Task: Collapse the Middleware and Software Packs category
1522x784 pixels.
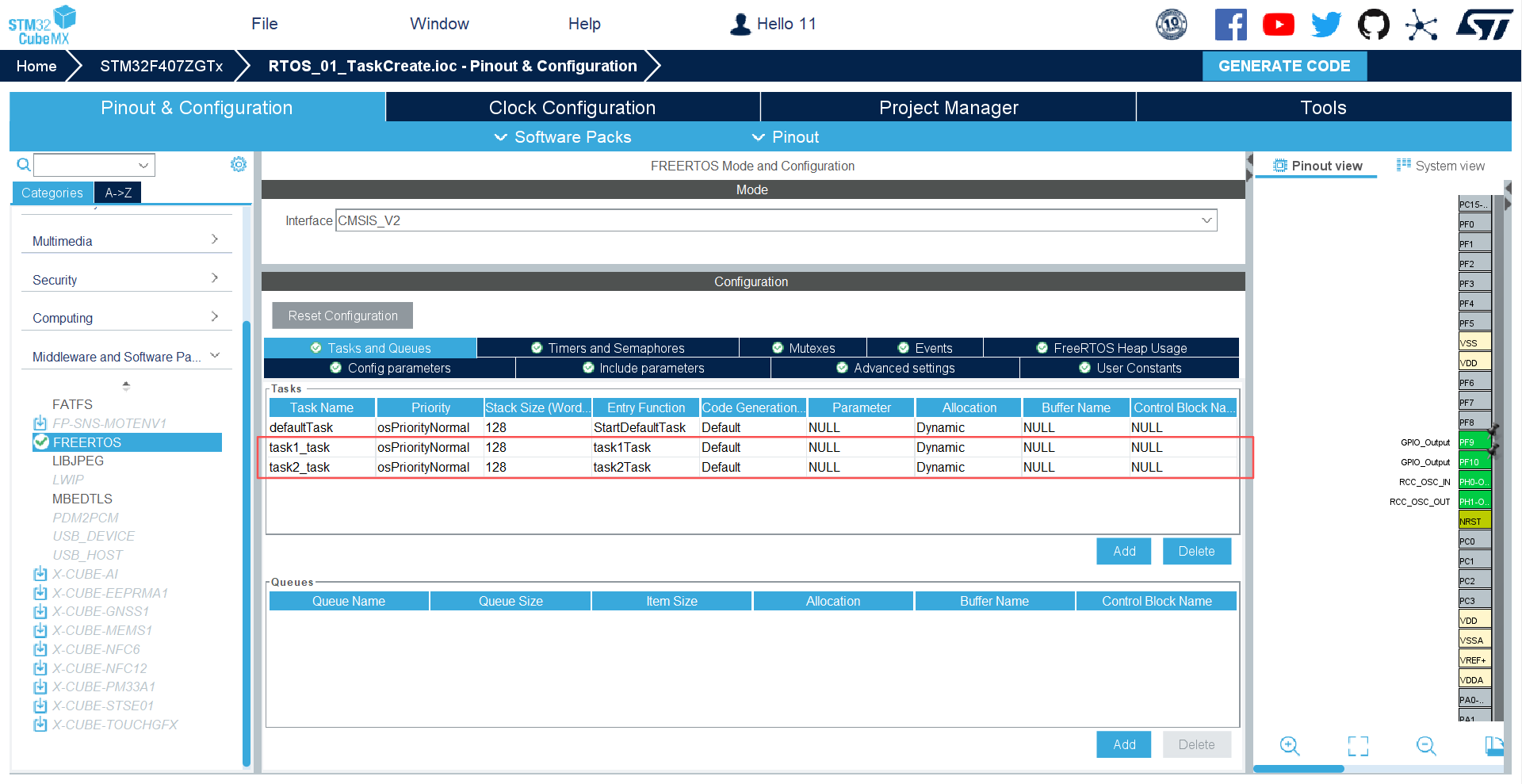Action: click(x=126, y=356)
